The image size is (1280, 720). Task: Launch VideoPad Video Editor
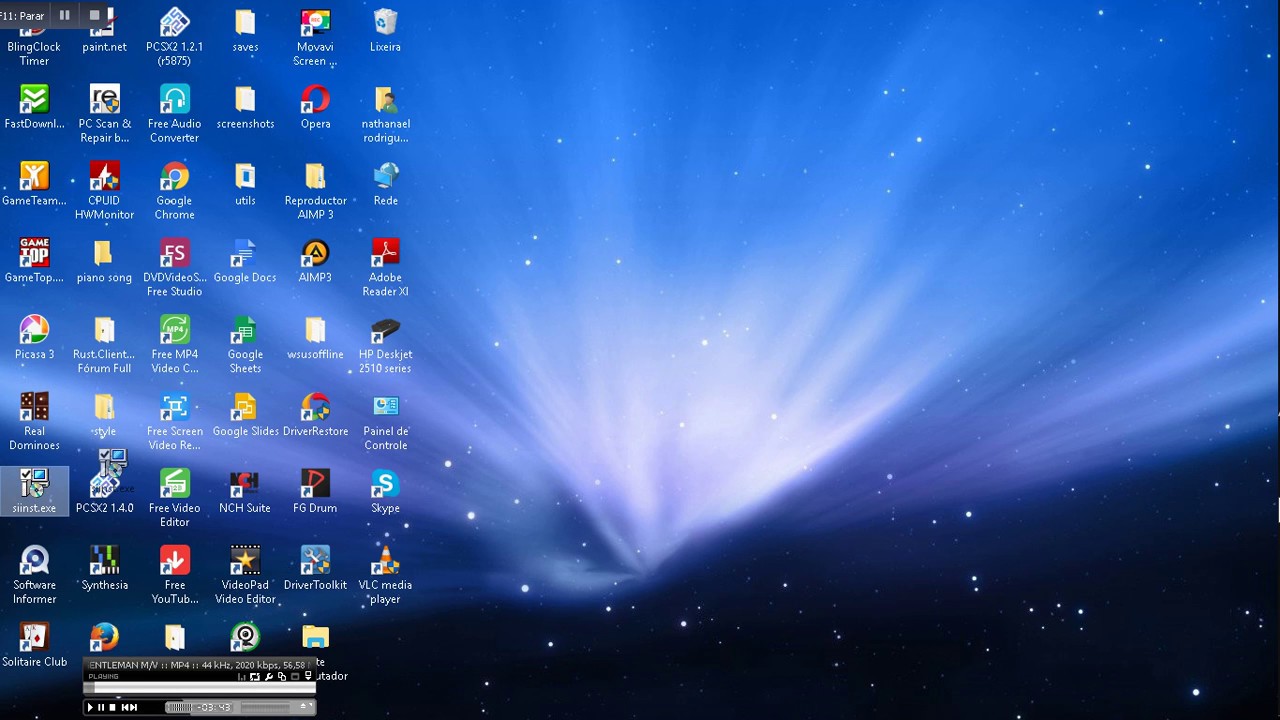coord(245,575)
